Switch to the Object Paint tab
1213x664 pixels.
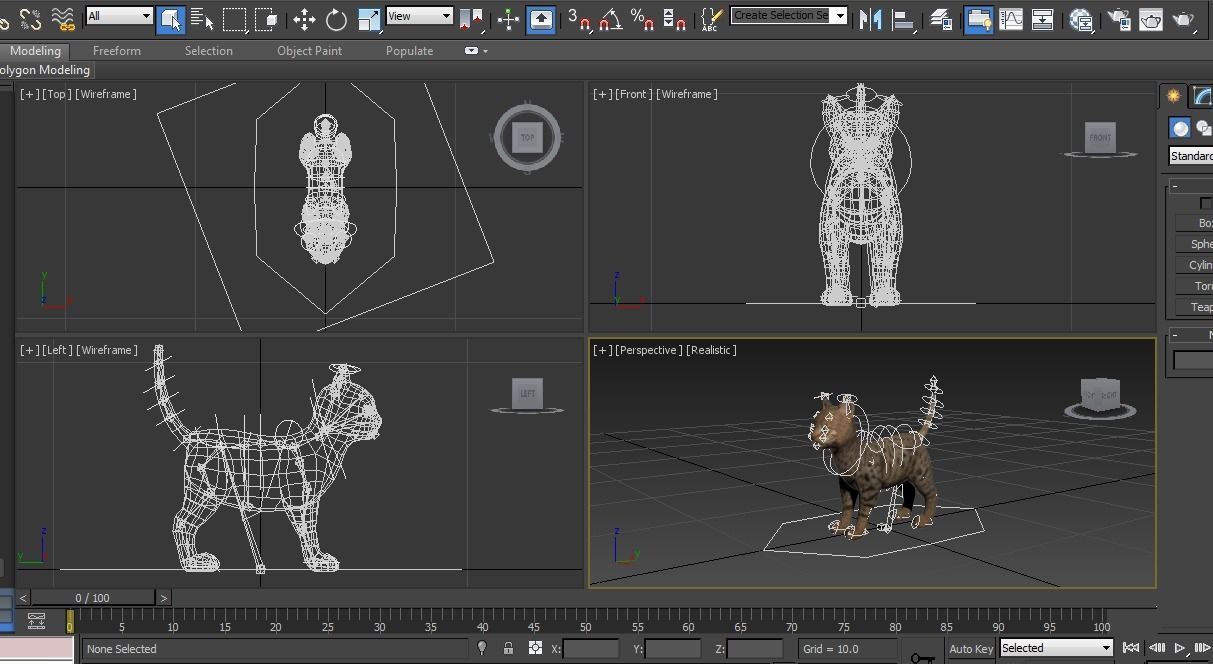[x=309, y=51]
